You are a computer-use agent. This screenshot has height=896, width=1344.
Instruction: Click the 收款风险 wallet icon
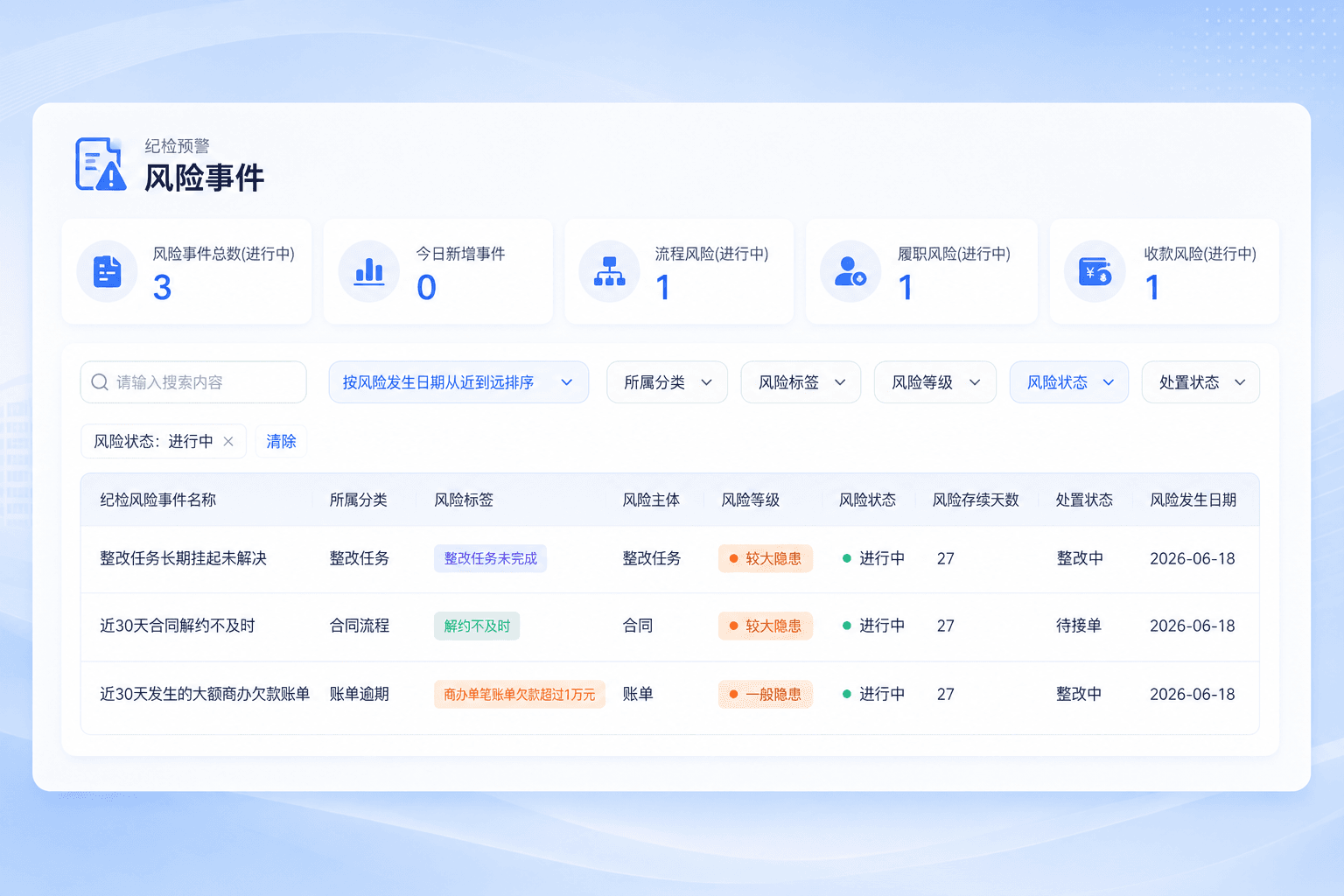[1095, 271]
